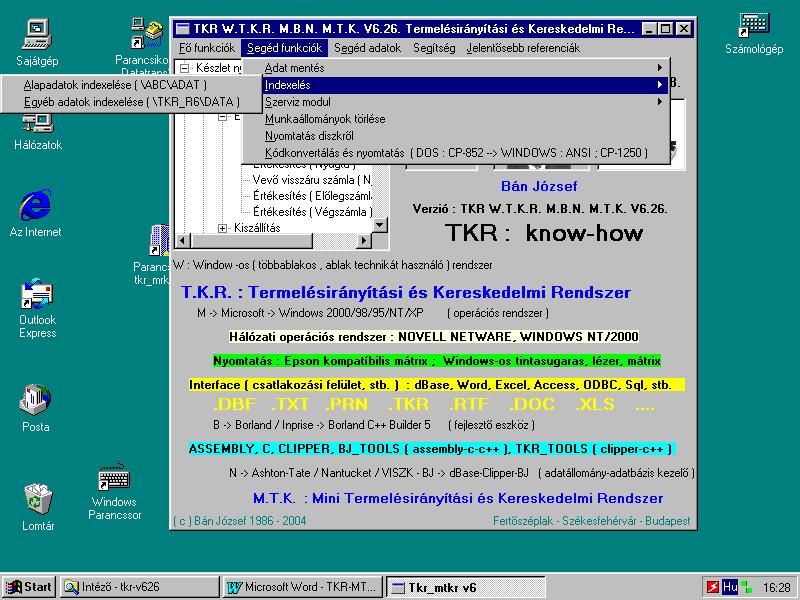Open the Hálózatok desktop icon
Viewport: 800px width, 600px height.
[x=38, y=133]
